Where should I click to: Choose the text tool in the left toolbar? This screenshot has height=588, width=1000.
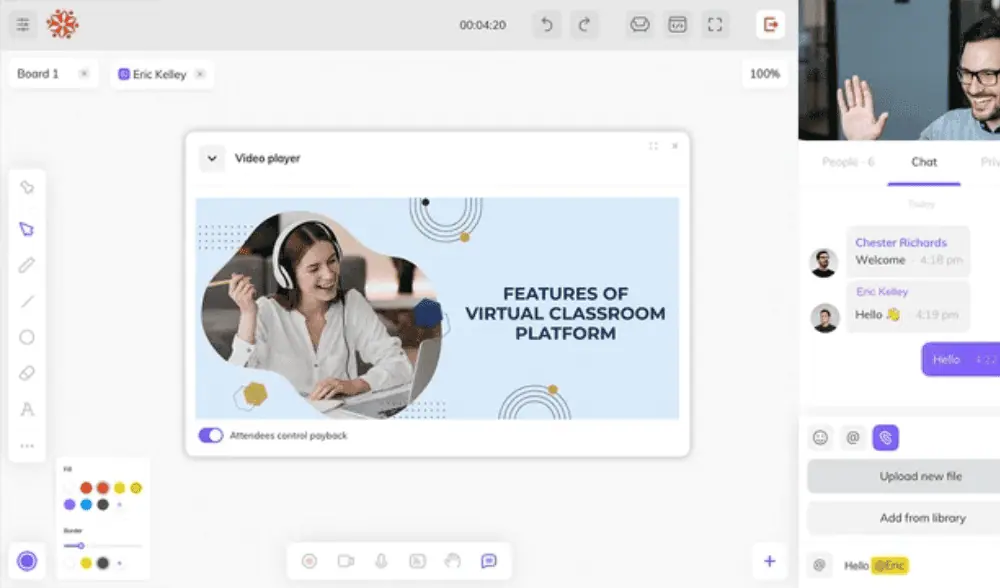(x=27, y=409)
